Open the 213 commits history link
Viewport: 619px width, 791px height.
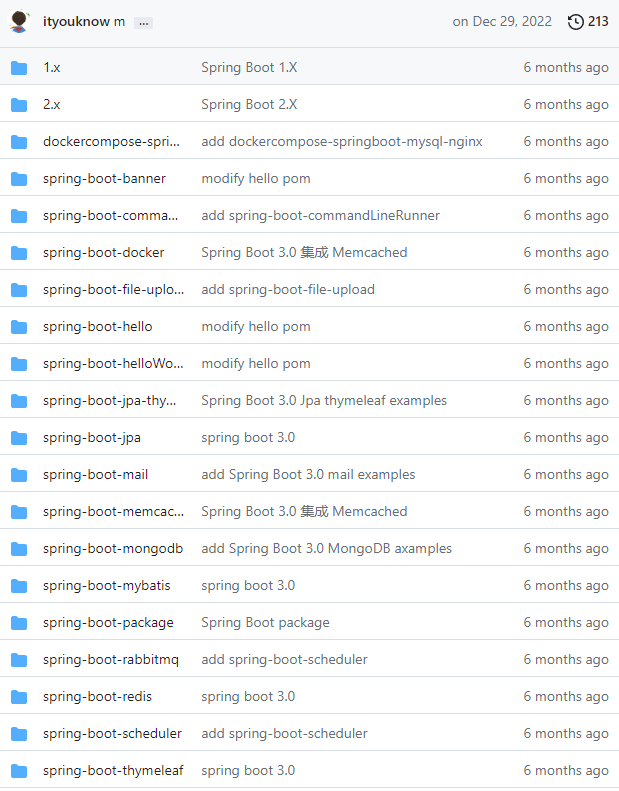588,22
